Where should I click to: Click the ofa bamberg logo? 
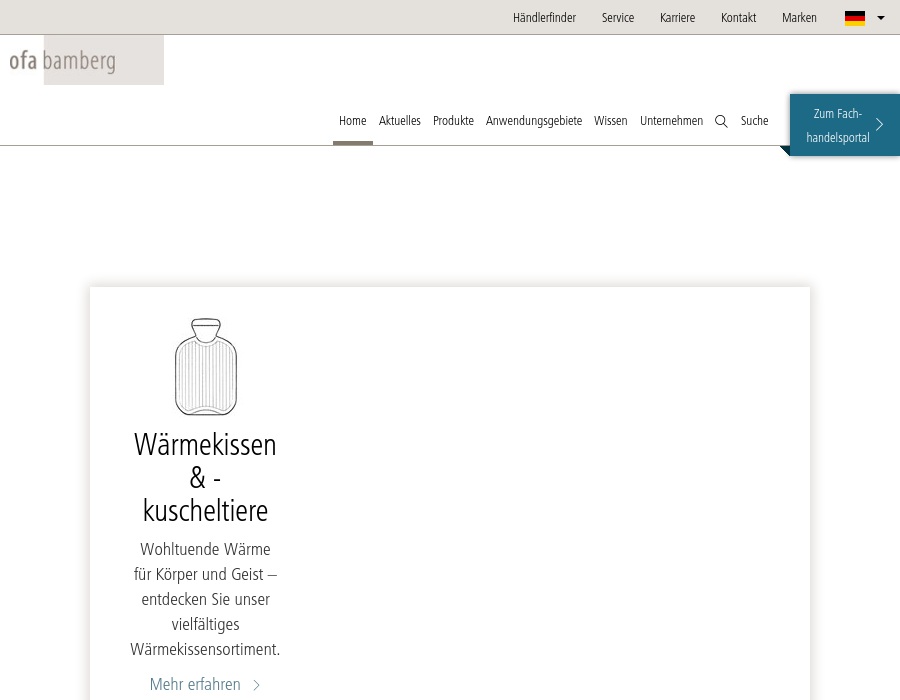click(62, 60)
